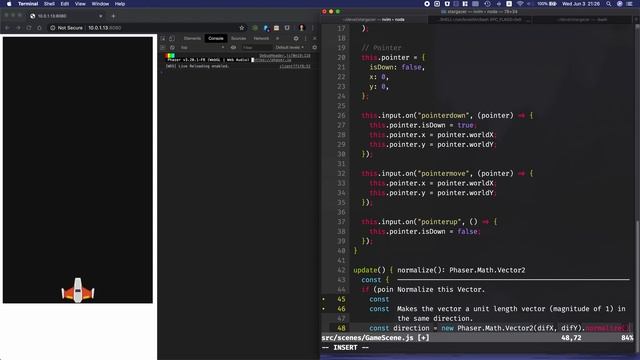Open the browser profile avatar

click(x=302, y=28)
